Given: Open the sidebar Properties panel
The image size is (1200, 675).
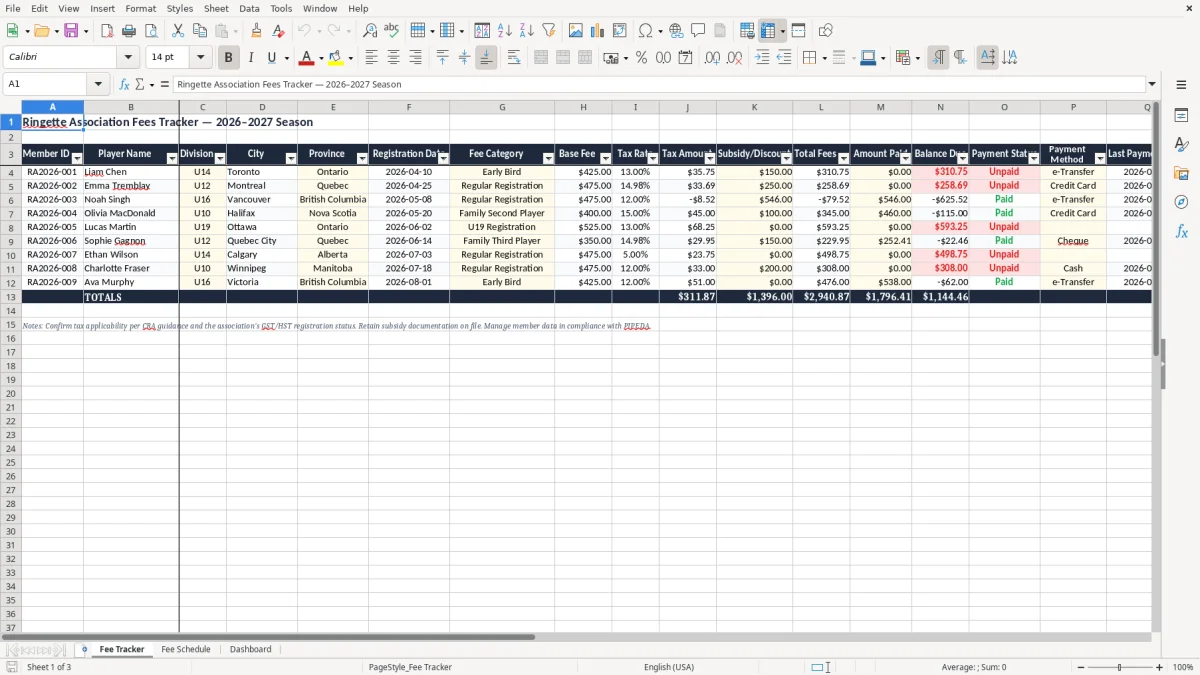Looking at the screenshot, I should tap(1181, 116).
